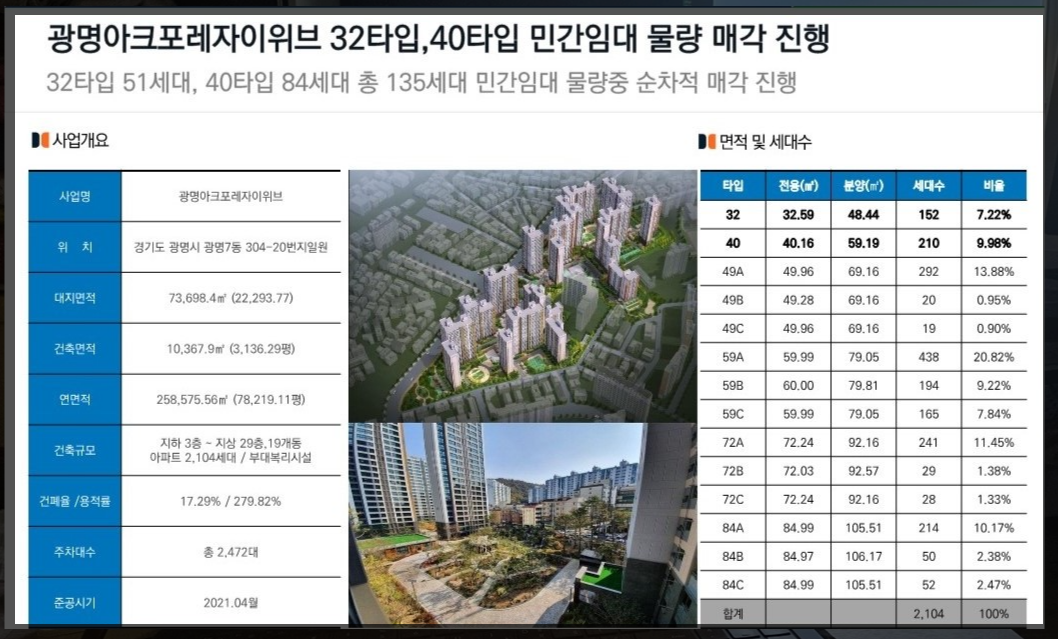Open the aerial site rendering image
This screenshot has width=1058, height=639.
pyautogui.click(x=522, y=296)
